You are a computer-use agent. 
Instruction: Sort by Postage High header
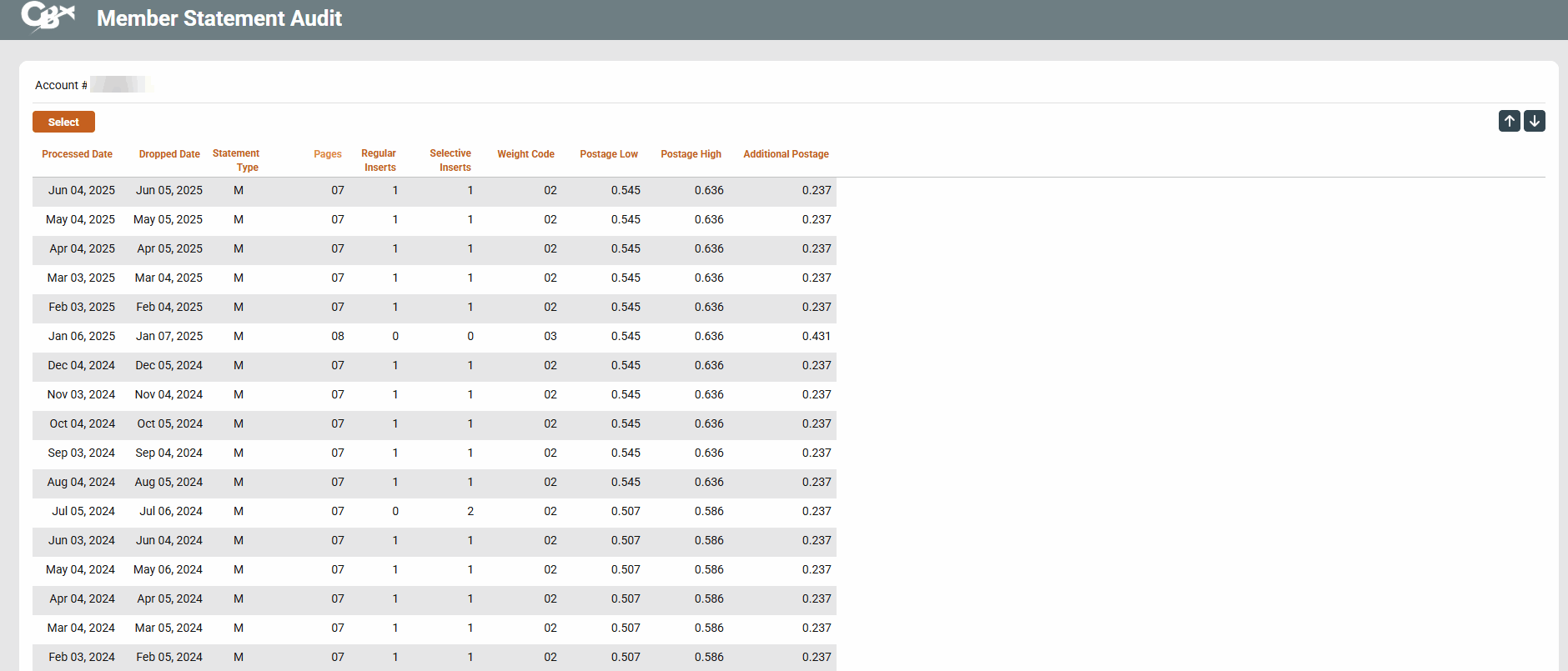click(x=691, y=154)
